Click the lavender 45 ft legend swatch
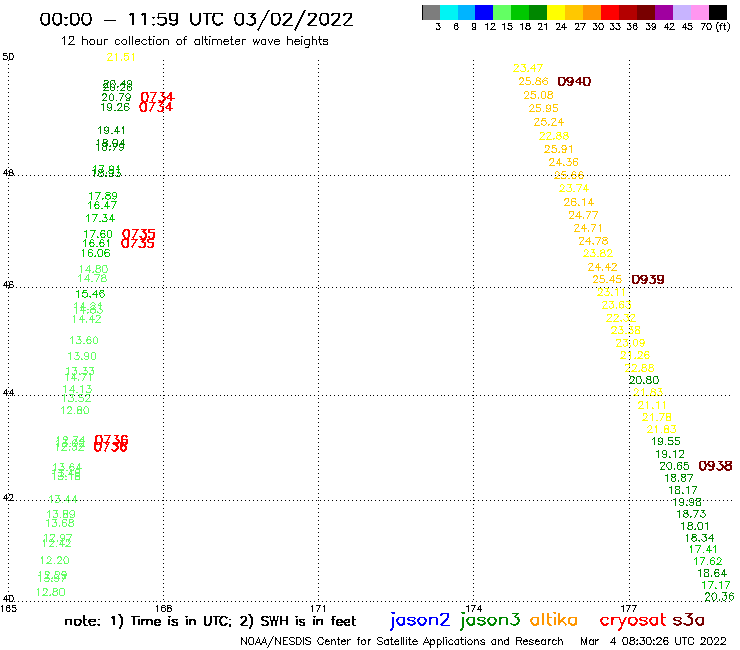 point(681,12)
